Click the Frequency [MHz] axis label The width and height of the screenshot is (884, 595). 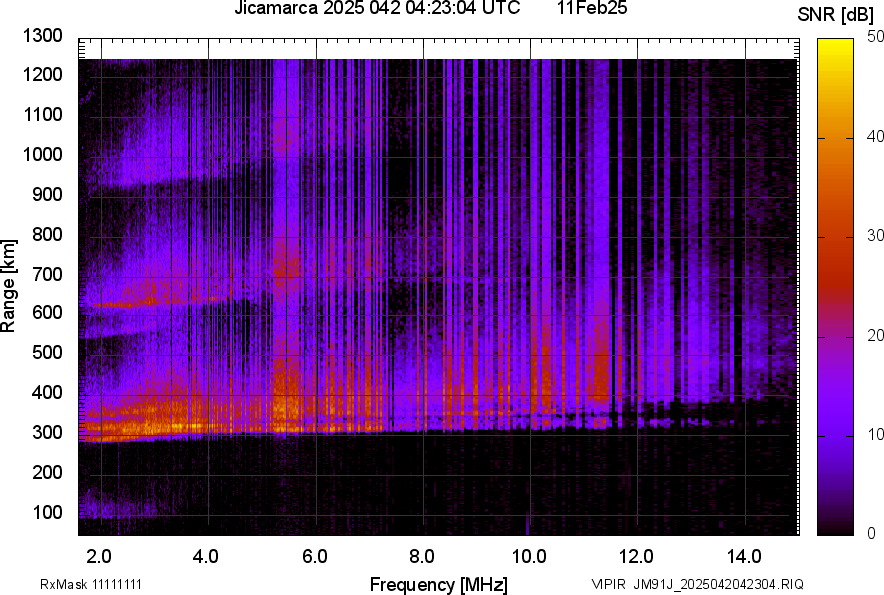click(x=438, y=584)
